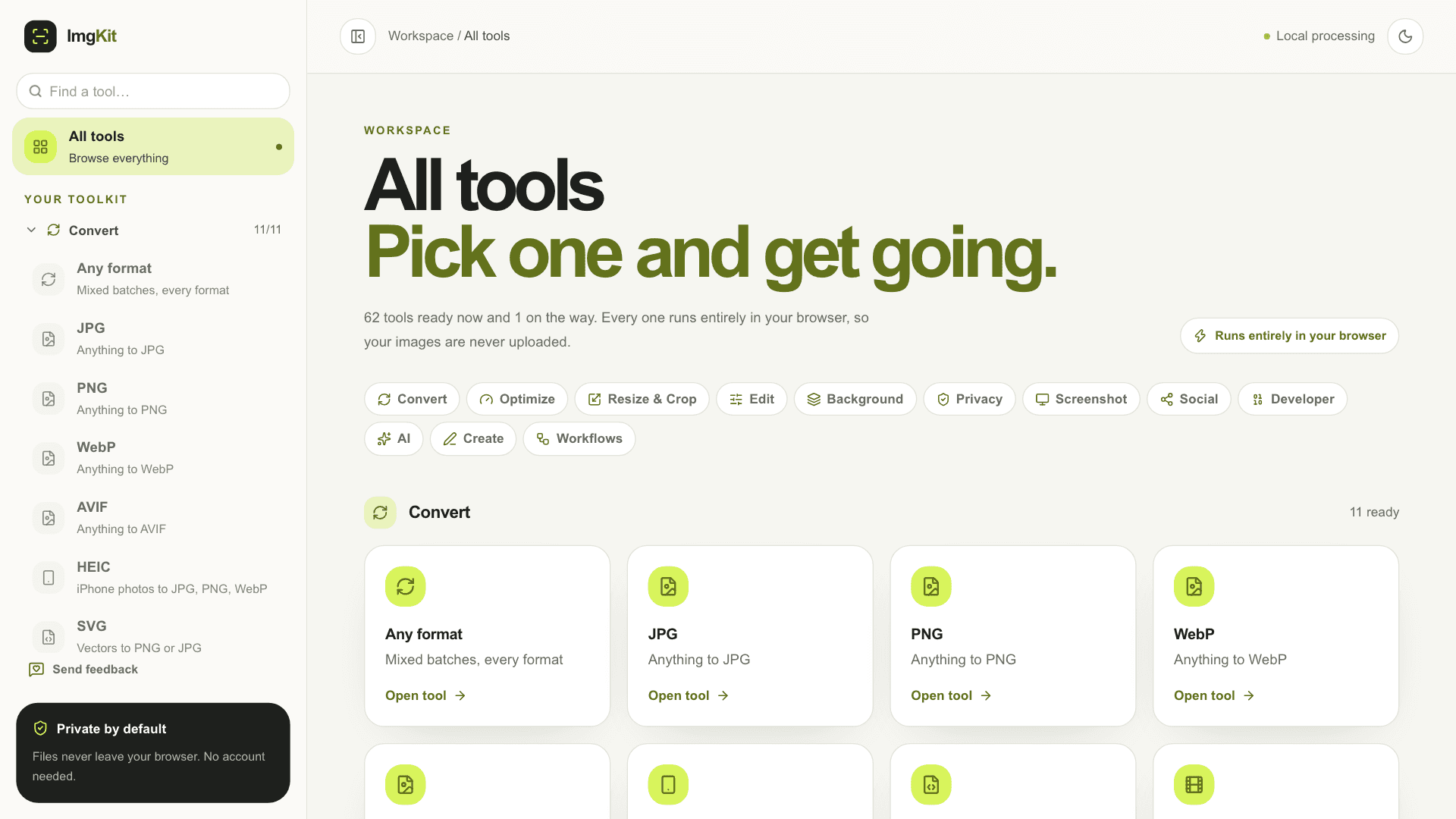Click the Any format sidebar icon
1456x819 pixels.
click(49, 279)
